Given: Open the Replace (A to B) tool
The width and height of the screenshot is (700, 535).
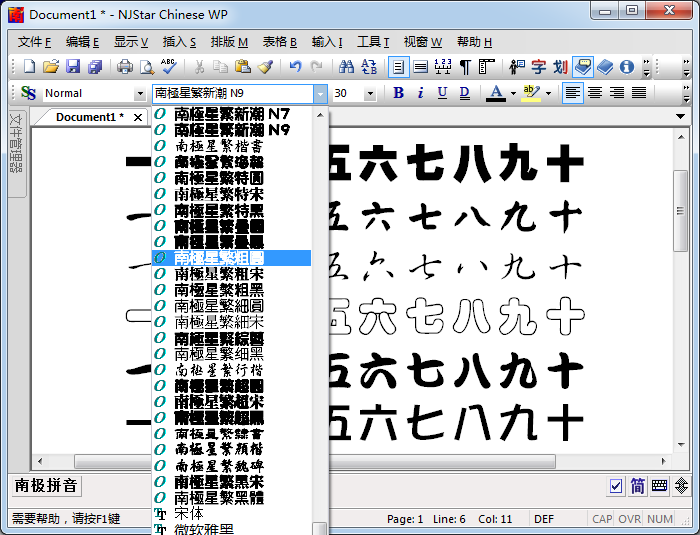Looking at the screenshot, I should (x=369, y=67).
